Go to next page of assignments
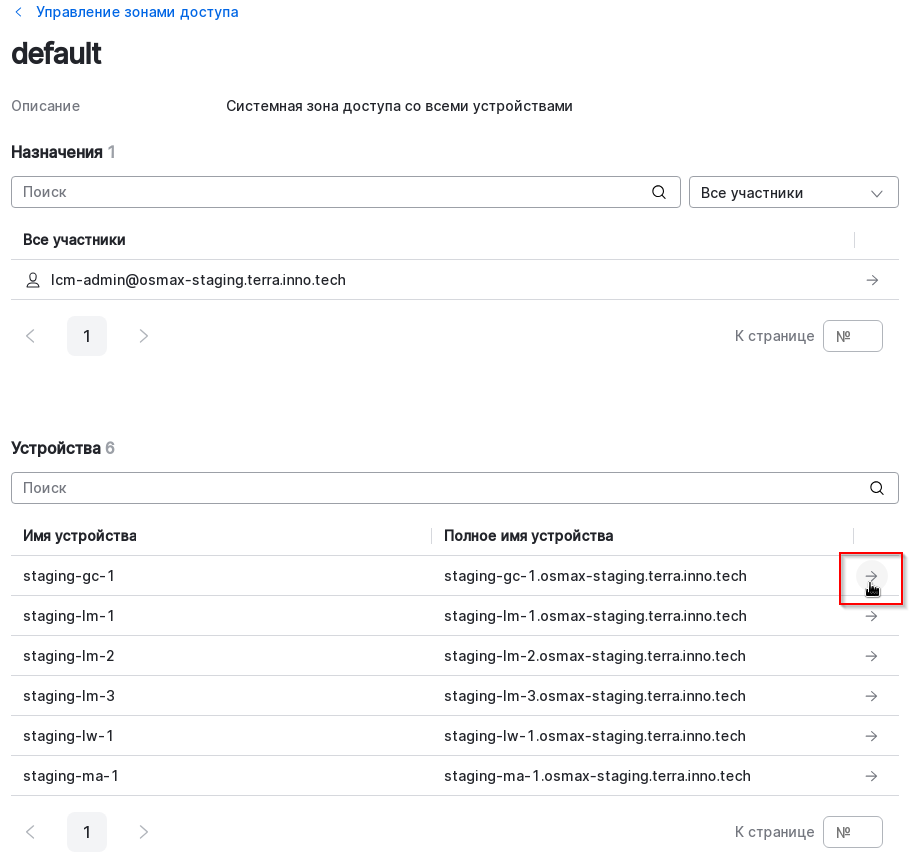The height and width of the screenshot is (862, 912). pyautogui.click(x=143, y=336)
